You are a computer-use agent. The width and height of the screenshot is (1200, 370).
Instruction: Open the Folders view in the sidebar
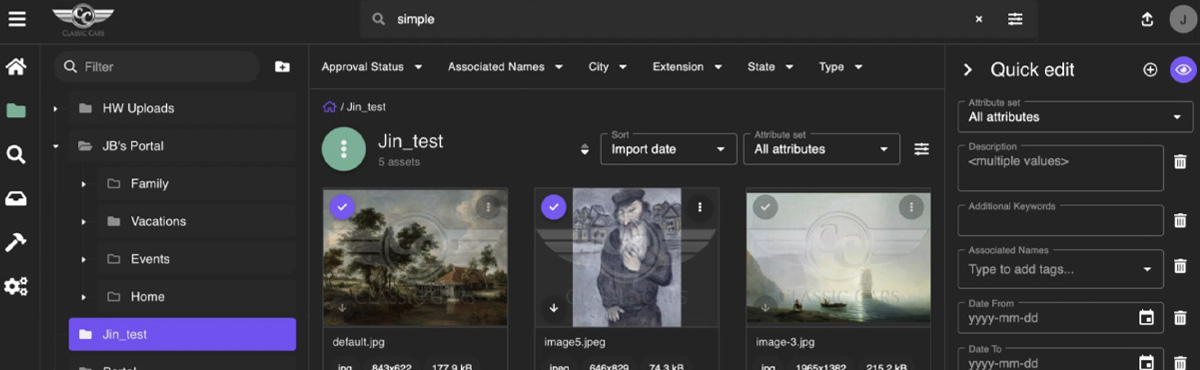click(x=16, y=110)
